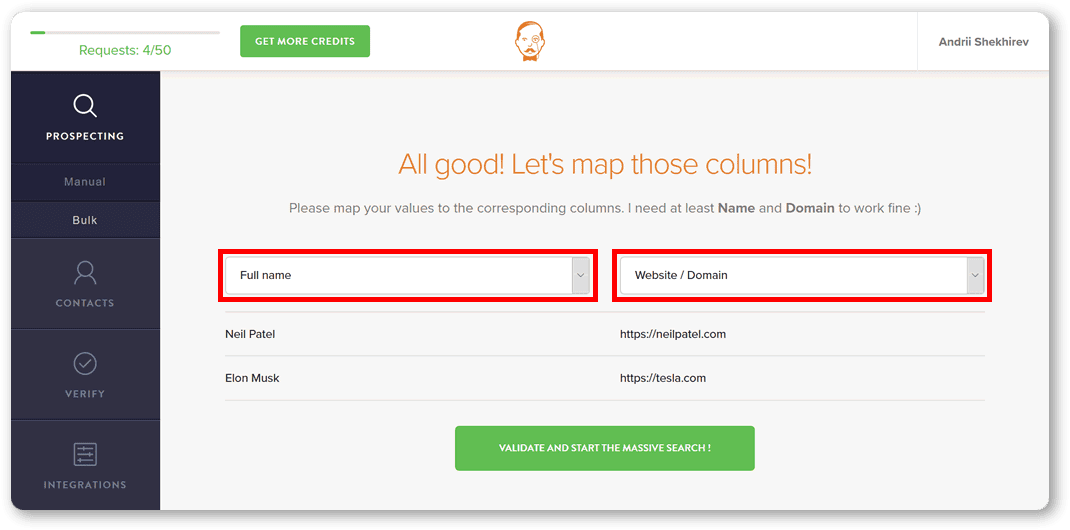Select the Elon Musk name cell
Image resolution: width=1070 pixels, height=530 pixels.
[x=252, y=378]
